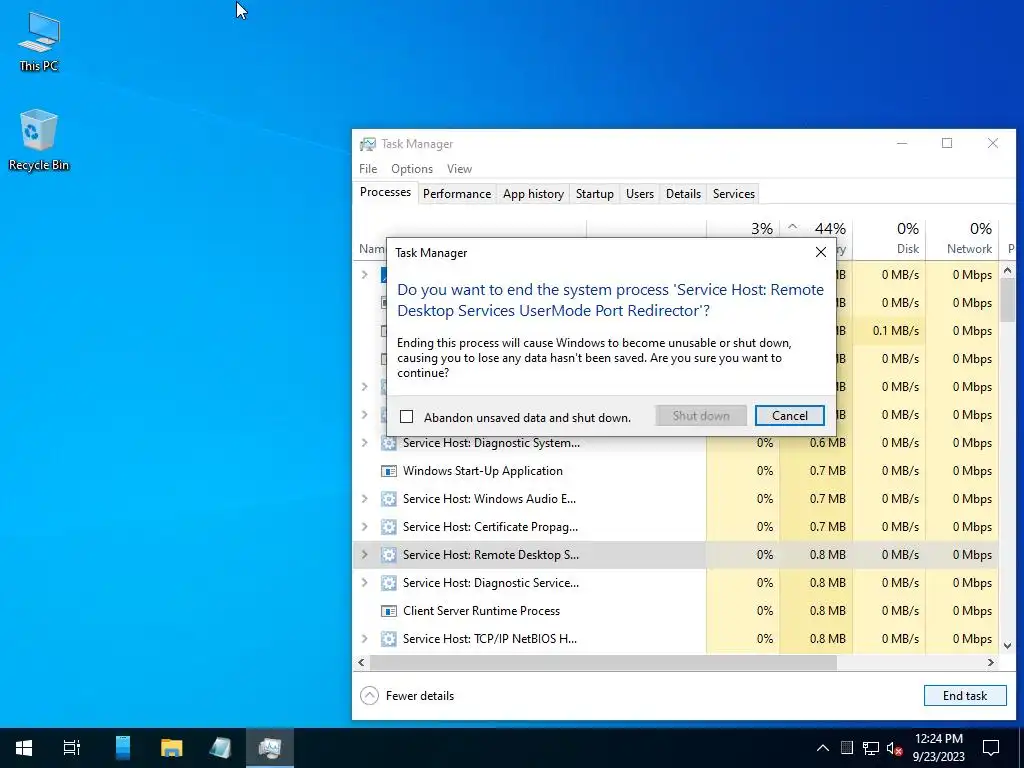Click gear icon of Windows Audio service host
1024x768 pixels.
(x=389, y=499)
